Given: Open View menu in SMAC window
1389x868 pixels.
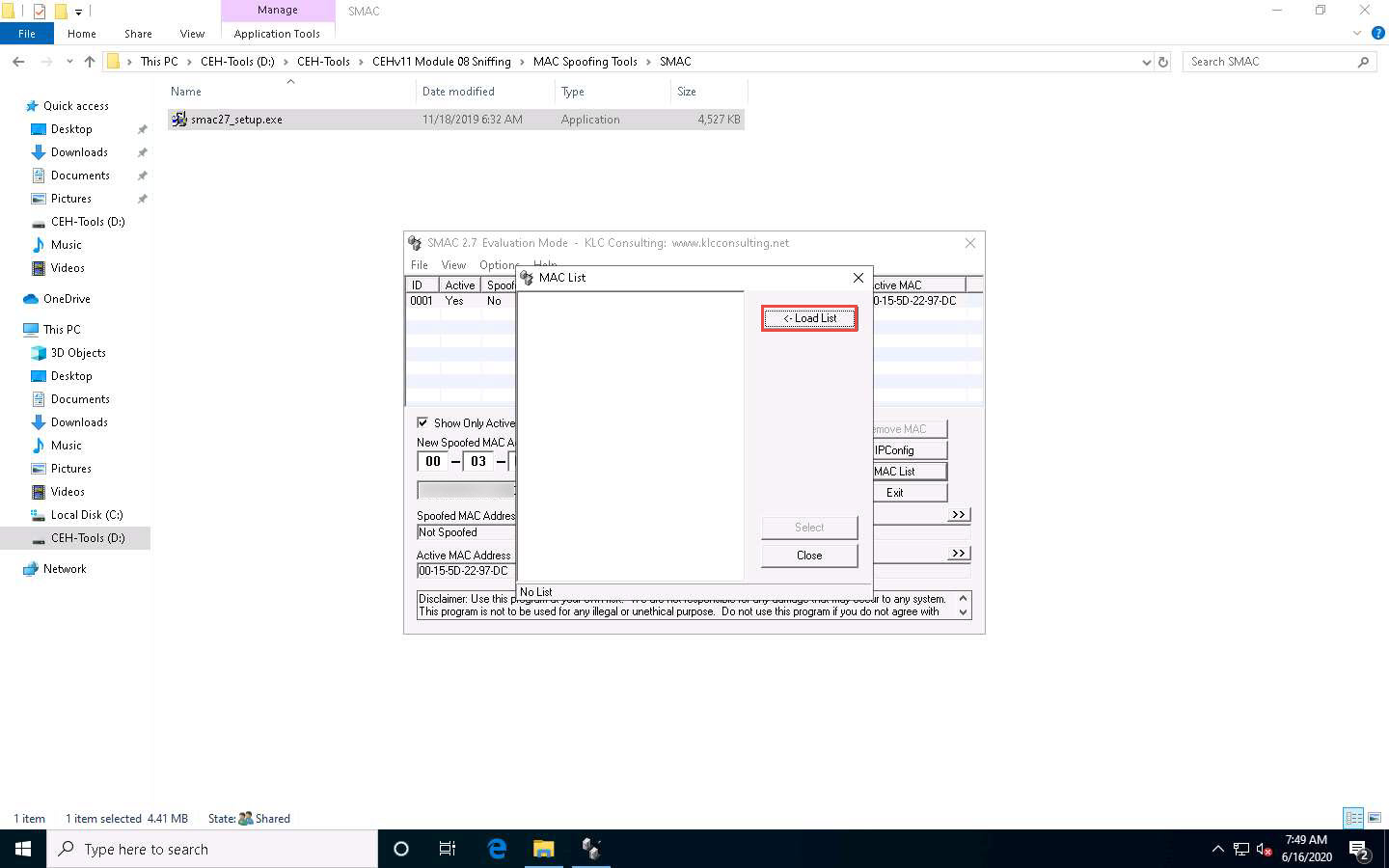Looking at the screenshot, I should (453, 265).
